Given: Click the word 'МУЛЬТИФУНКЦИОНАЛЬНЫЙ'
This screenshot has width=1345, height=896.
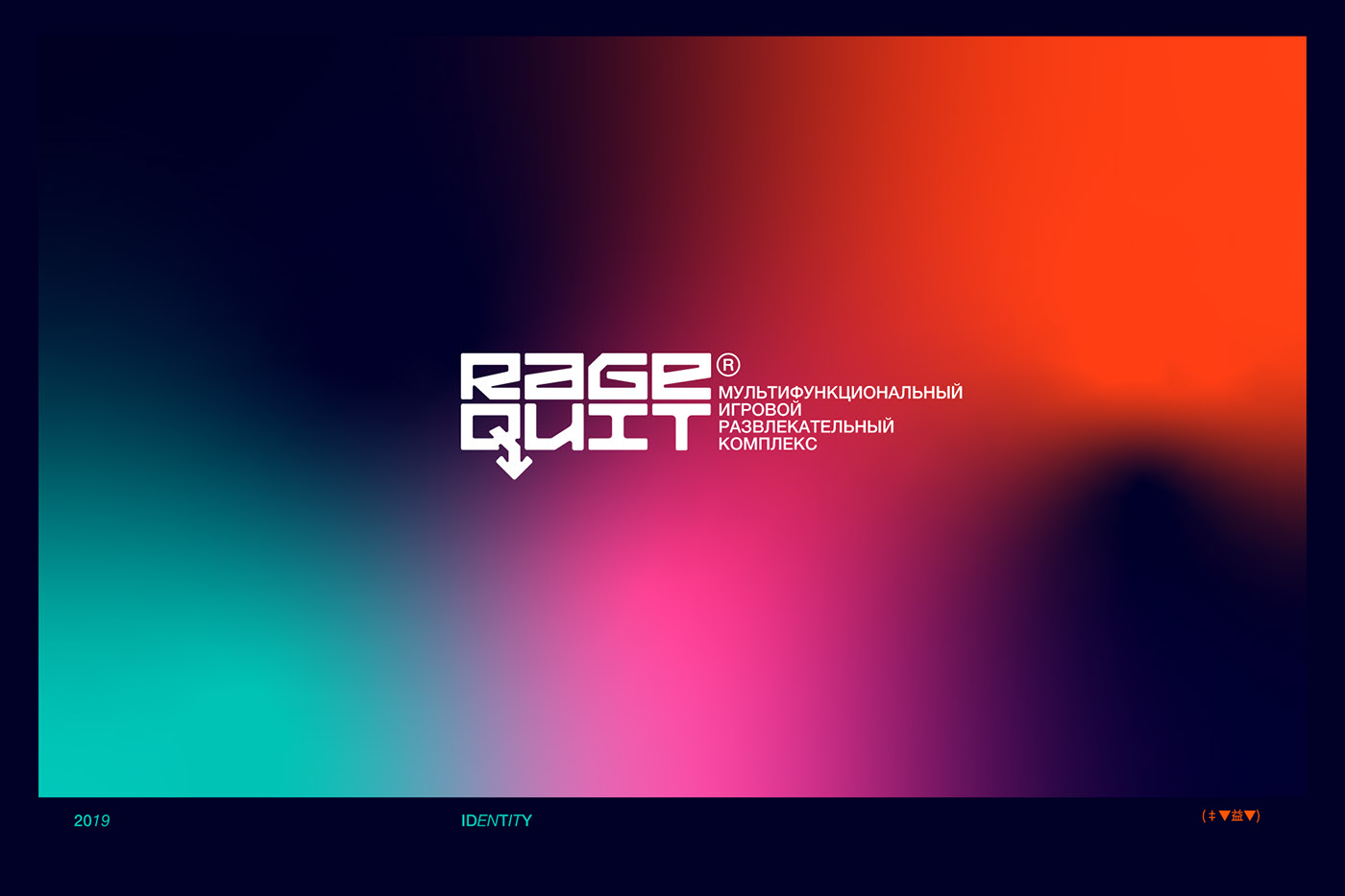Looking at the screenshot, I should (841, 392).
